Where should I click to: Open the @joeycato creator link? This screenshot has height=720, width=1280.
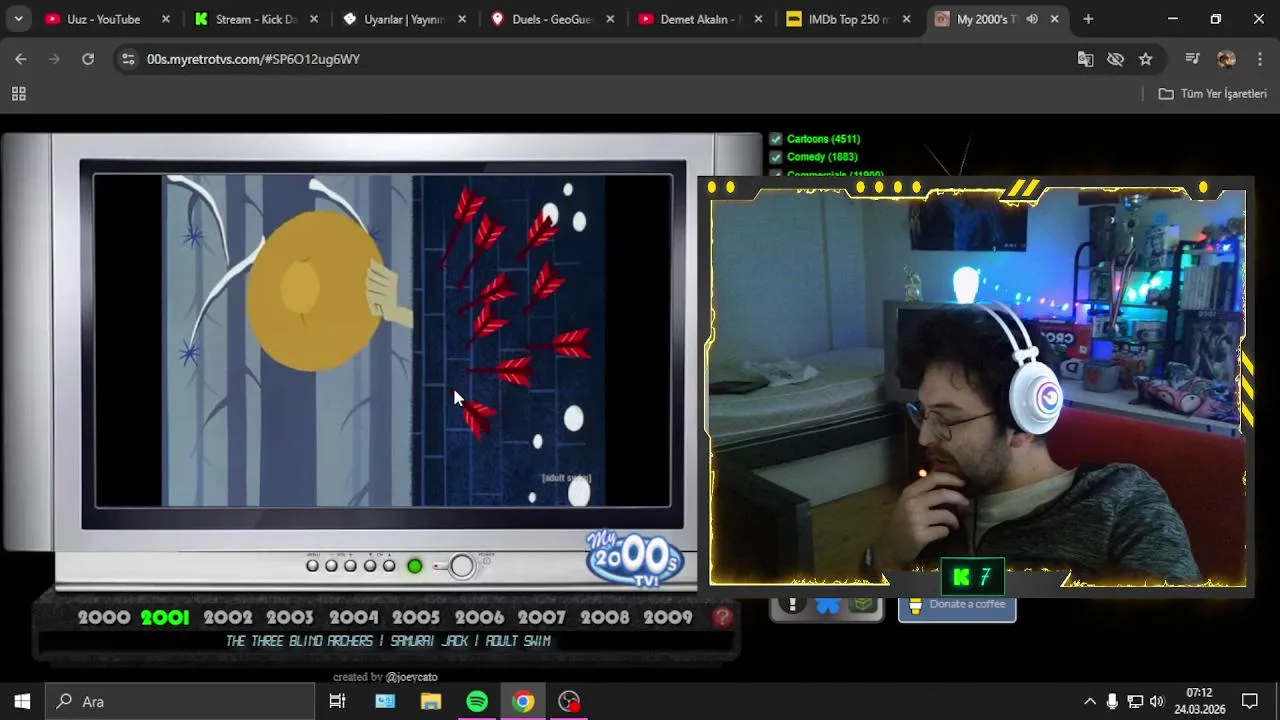pos(411,677)
